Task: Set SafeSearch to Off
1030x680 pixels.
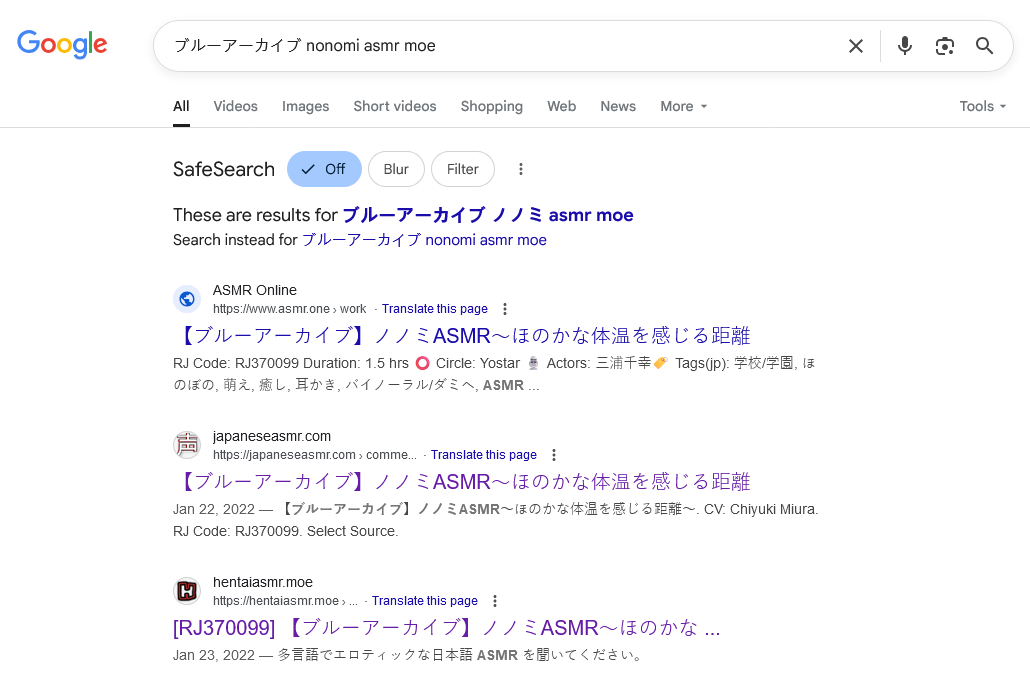Action: click(325, 170)
